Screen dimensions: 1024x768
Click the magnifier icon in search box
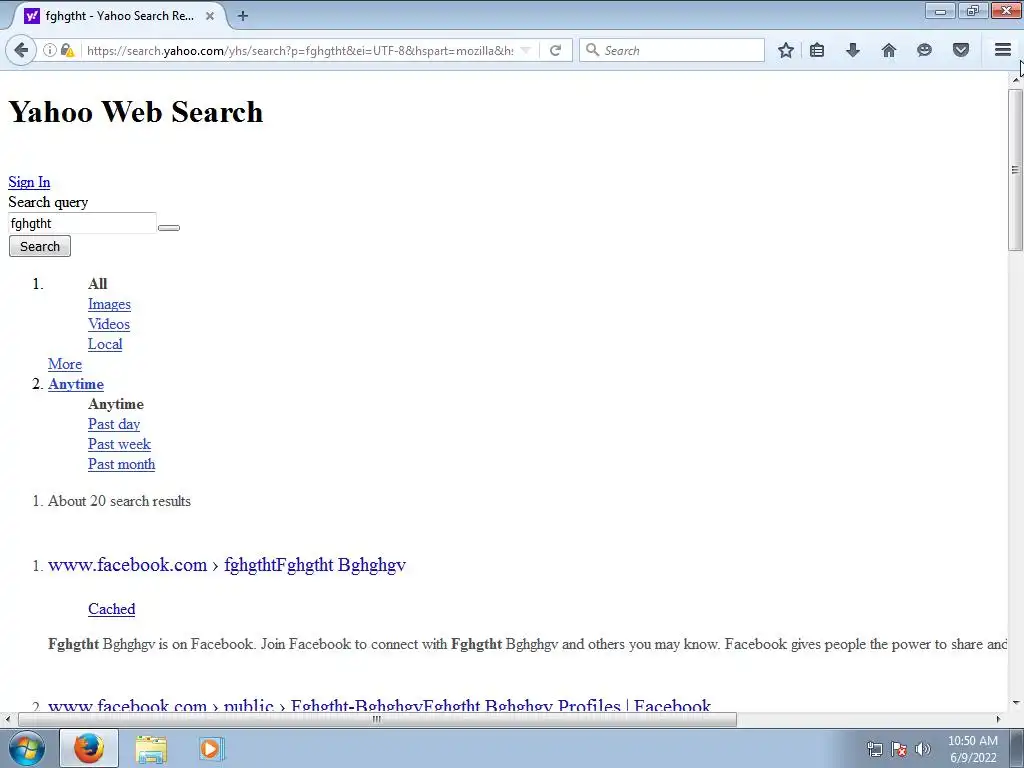(592, 50)
